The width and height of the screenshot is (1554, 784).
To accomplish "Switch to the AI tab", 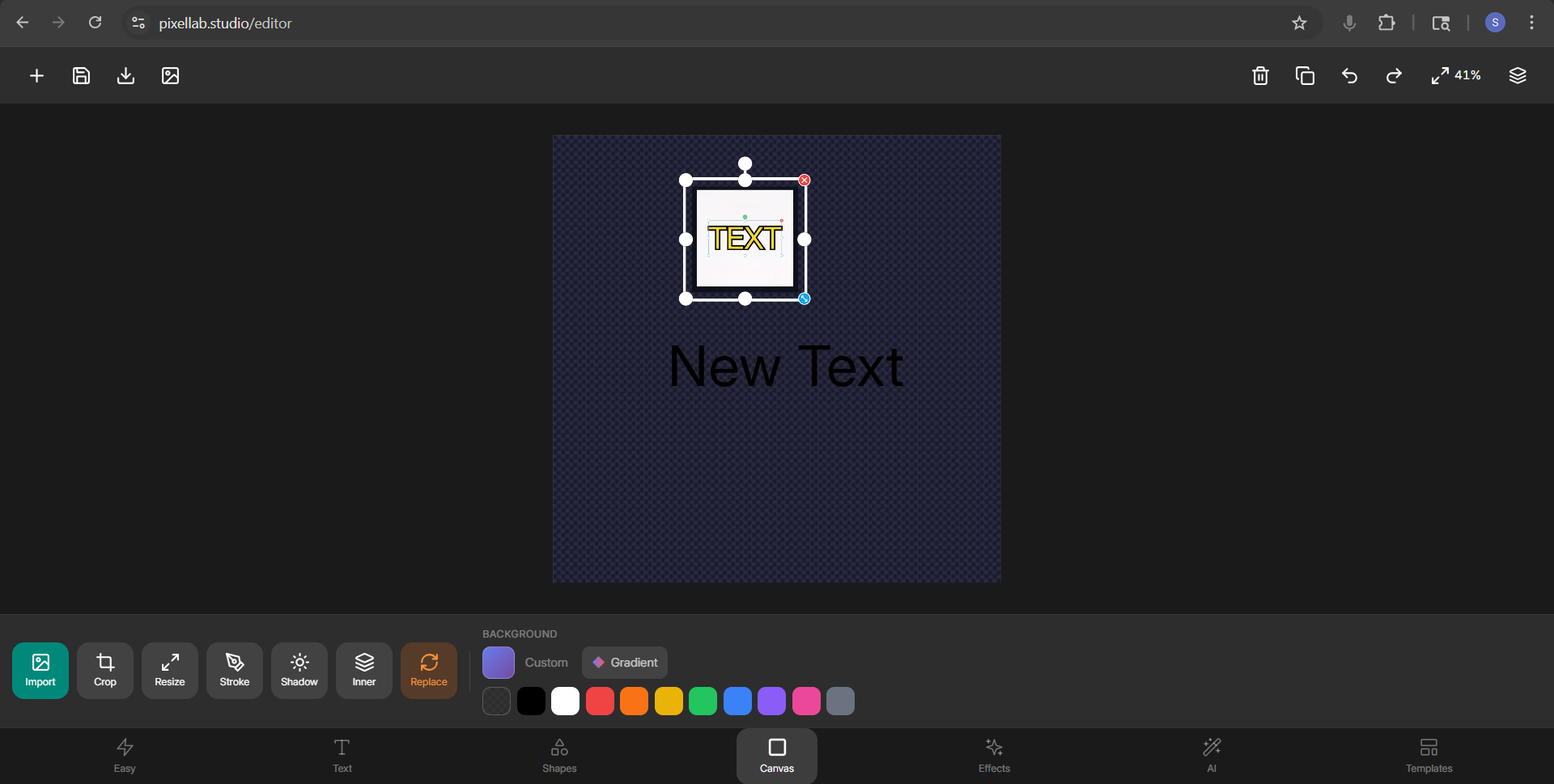I will (x=1212, y=756).
